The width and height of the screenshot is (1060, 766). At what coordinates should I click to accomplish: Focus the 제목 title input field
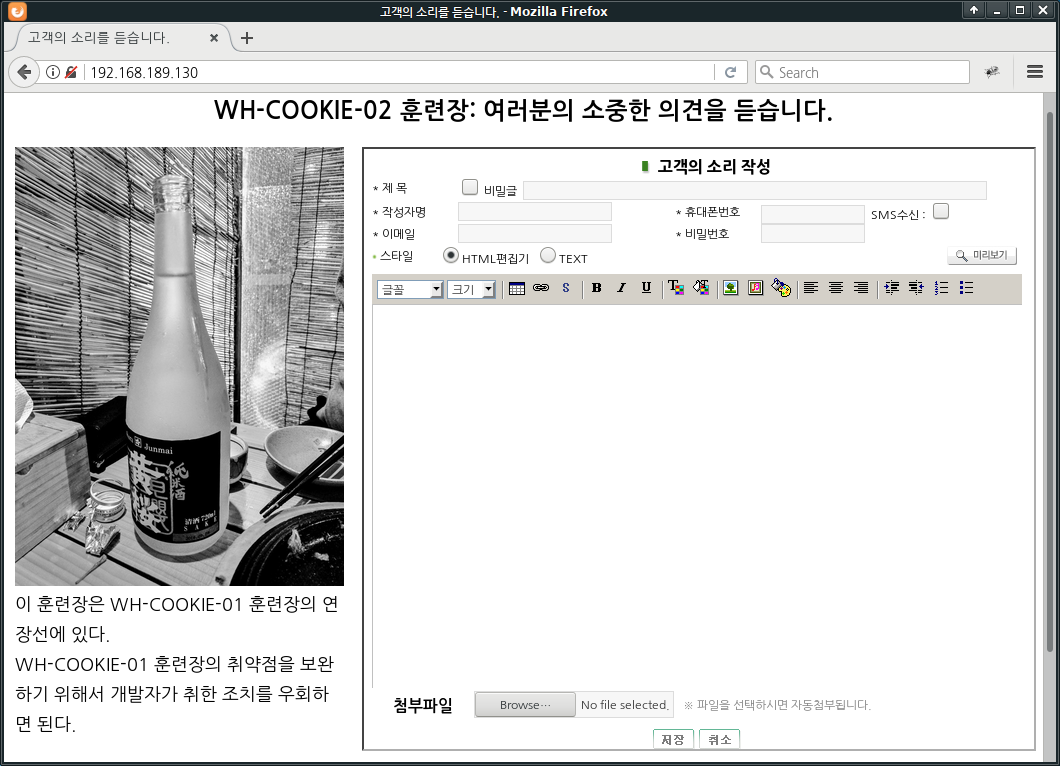[x=754, y=190]
